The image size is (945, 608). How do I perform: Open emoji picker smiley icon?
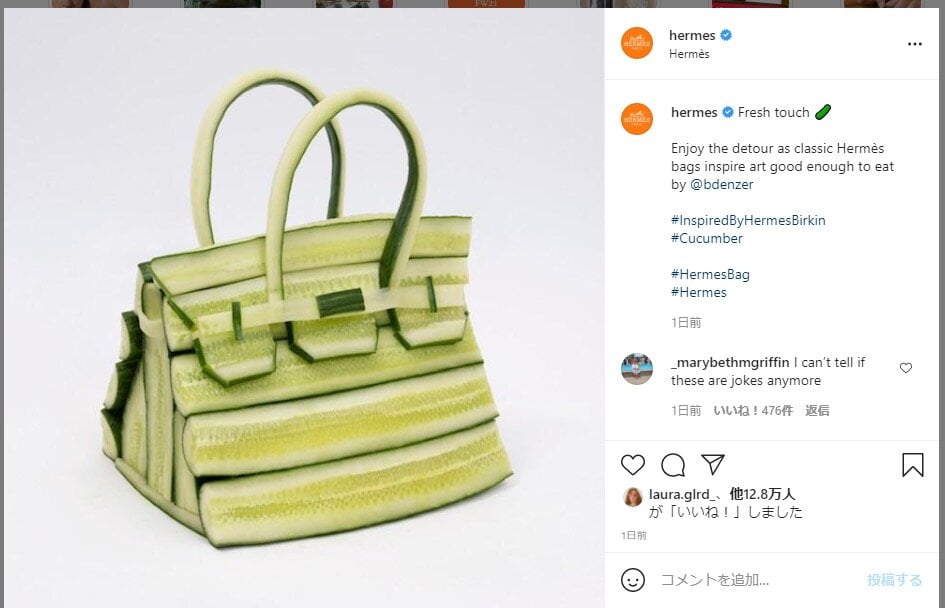(633, 580)
